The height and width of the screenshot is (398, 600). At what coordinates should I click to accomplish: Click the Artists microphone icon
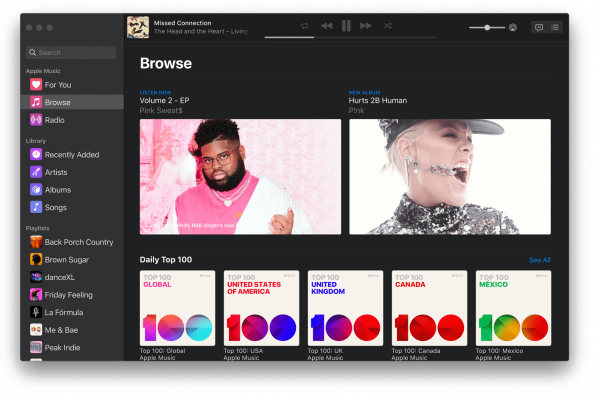(x=36, y=172)
